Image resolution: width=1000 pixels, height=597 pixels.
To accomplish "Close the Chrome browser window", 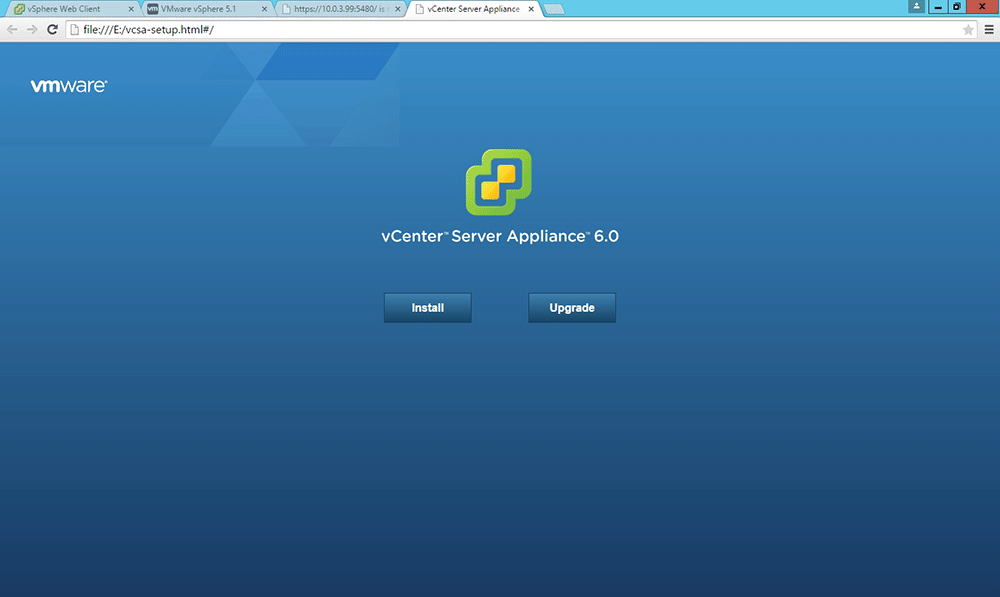I will tap(982, 6).
